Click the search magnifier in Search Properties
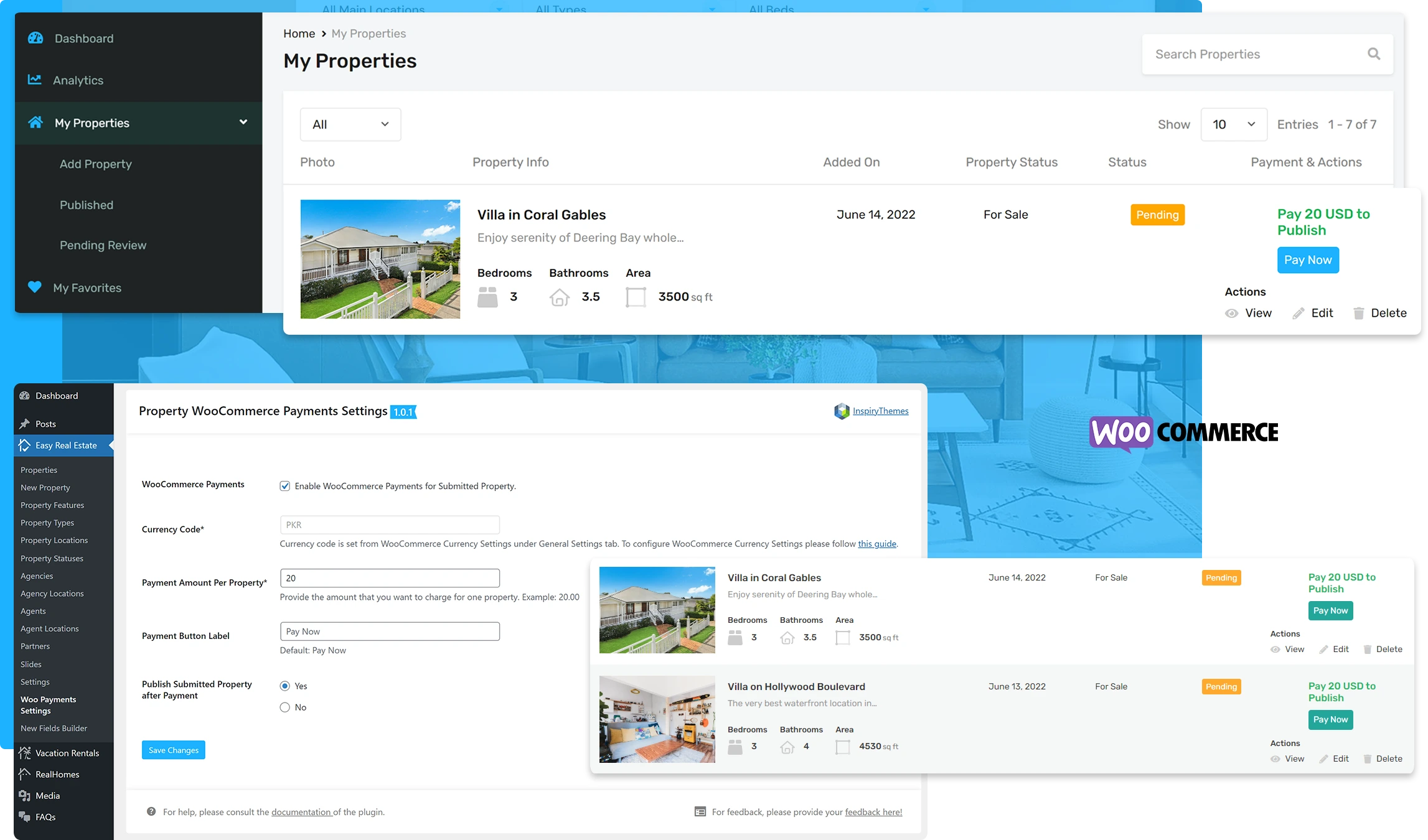This screenshot has height=840, width=1428. (1374, 54)
